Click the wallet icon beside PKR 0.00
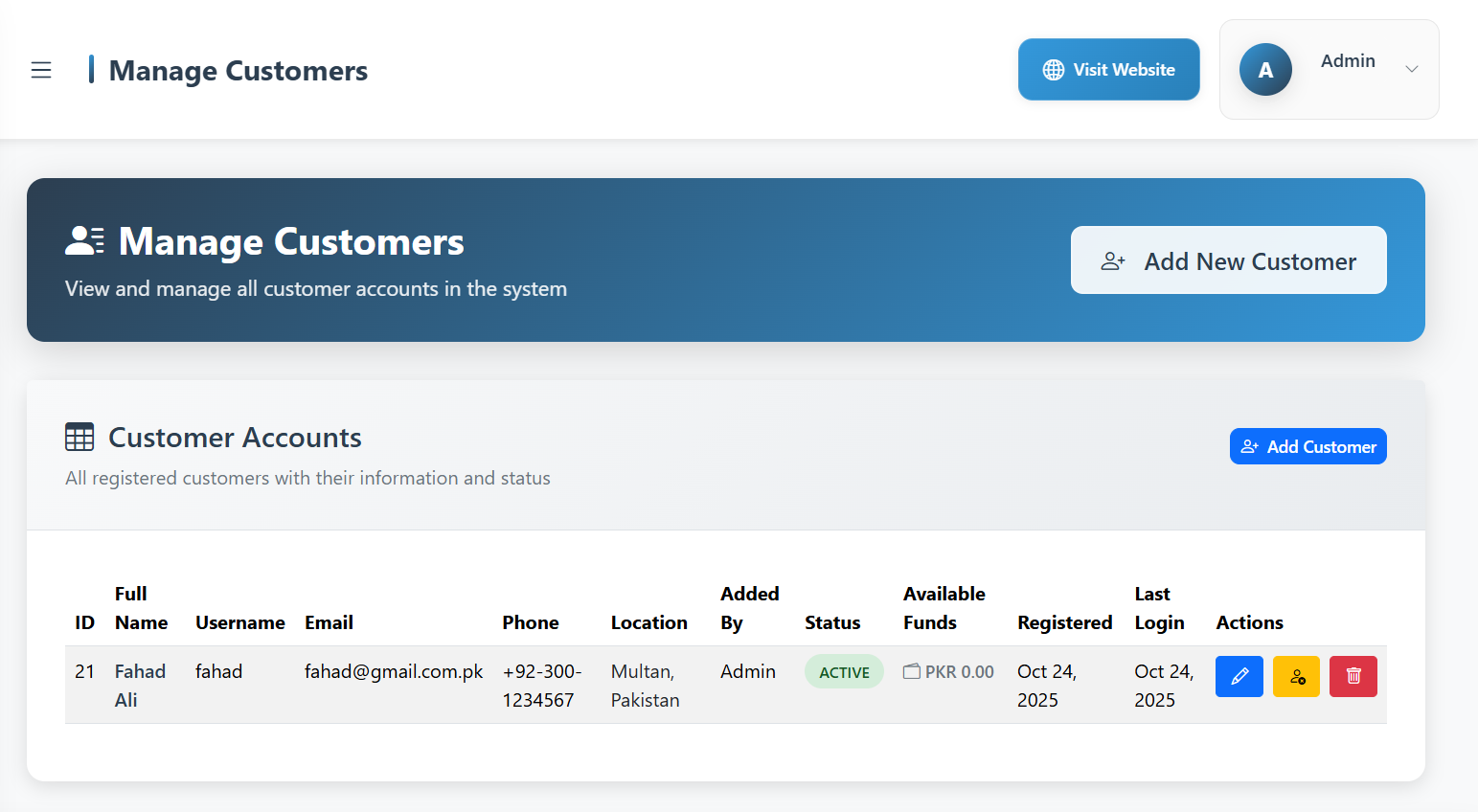Screen dimensions: 1478x812 click(912, 672)
